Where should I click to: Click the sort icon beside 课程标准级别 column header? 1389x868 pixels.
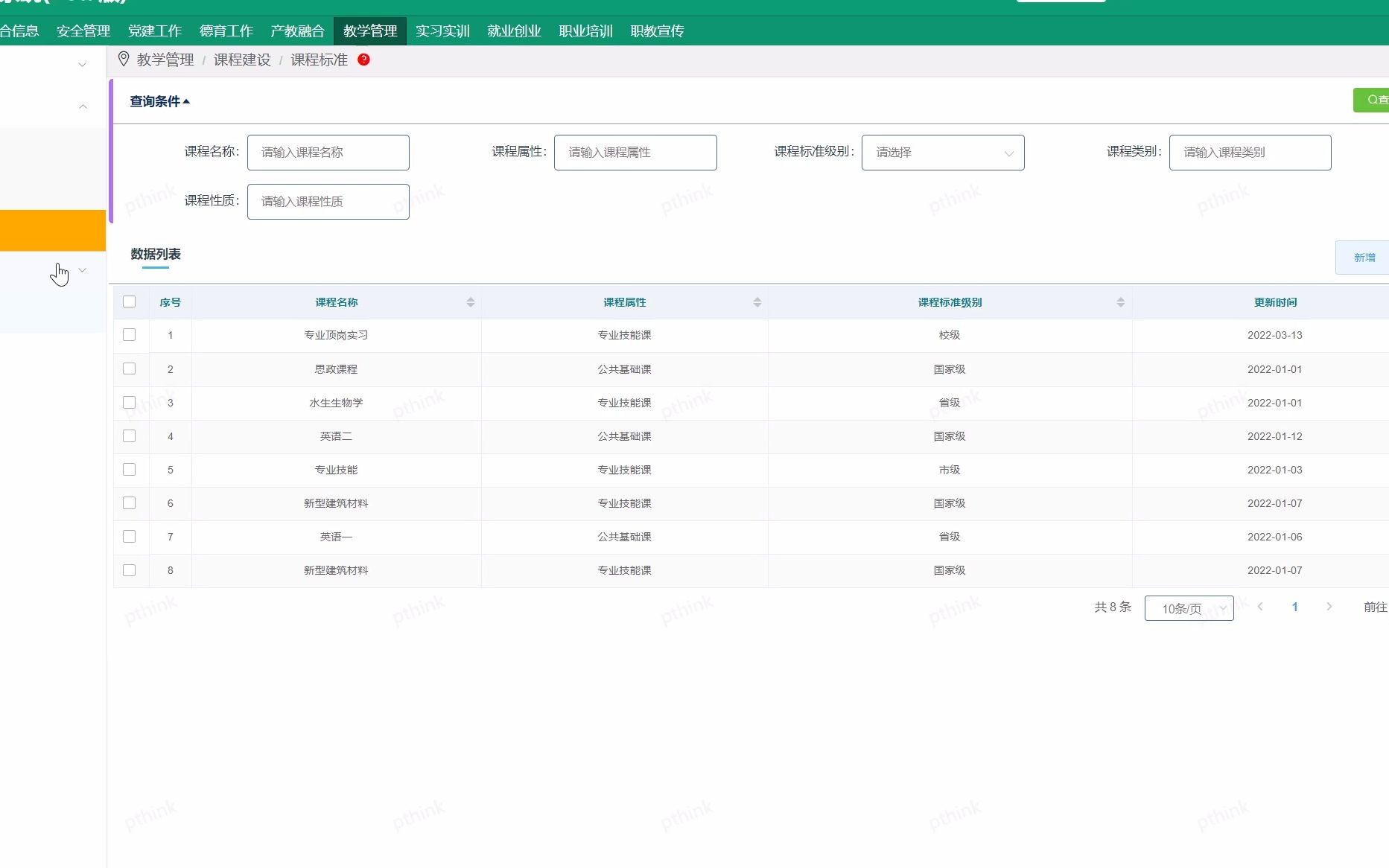point(1120,302)
